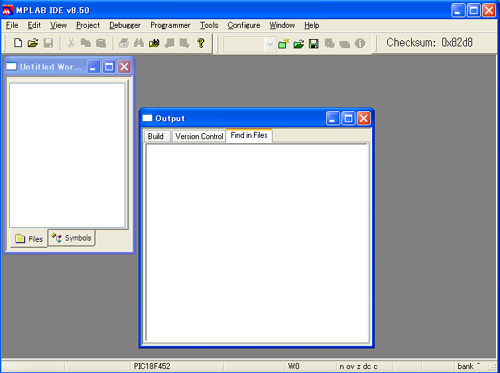The width and height of the screenshot is (500, 373).
Task: Click the 'n ov z dc c' status flags
Action: coord(359,366)
